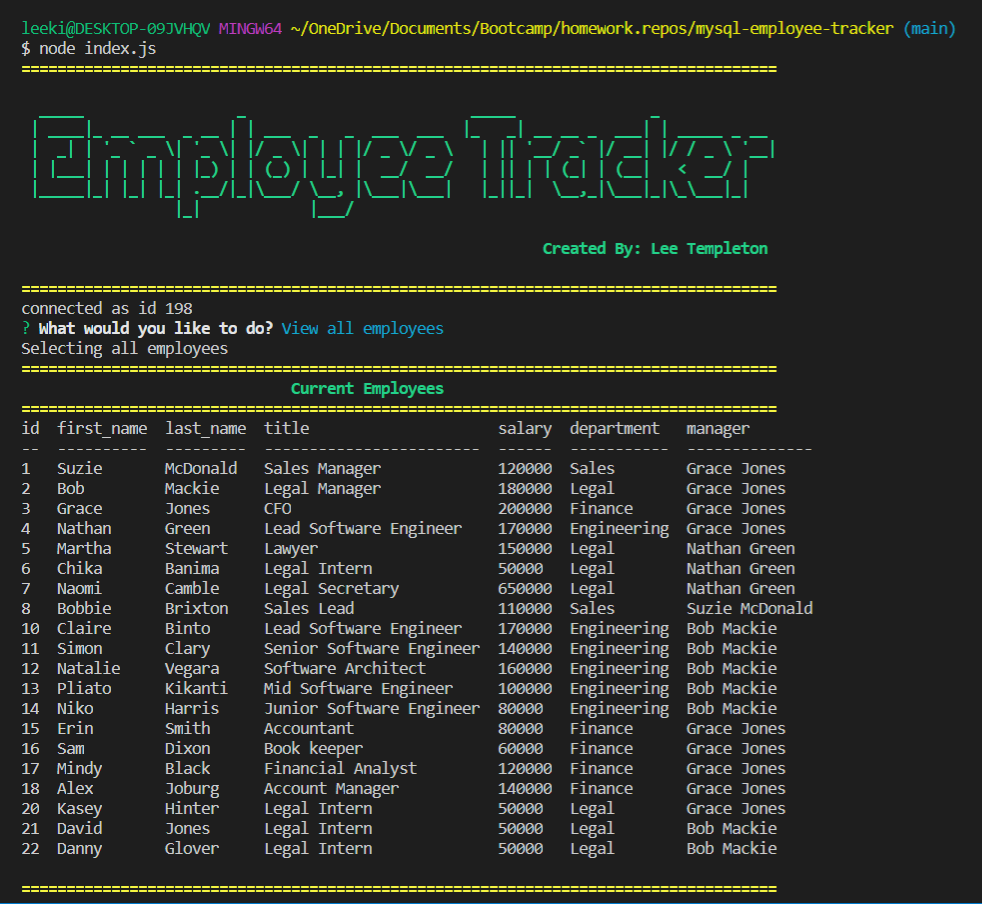The image size is (982, 904).
Task: Click the 'Accountant' title cell
Action: [x=309, y=729]
